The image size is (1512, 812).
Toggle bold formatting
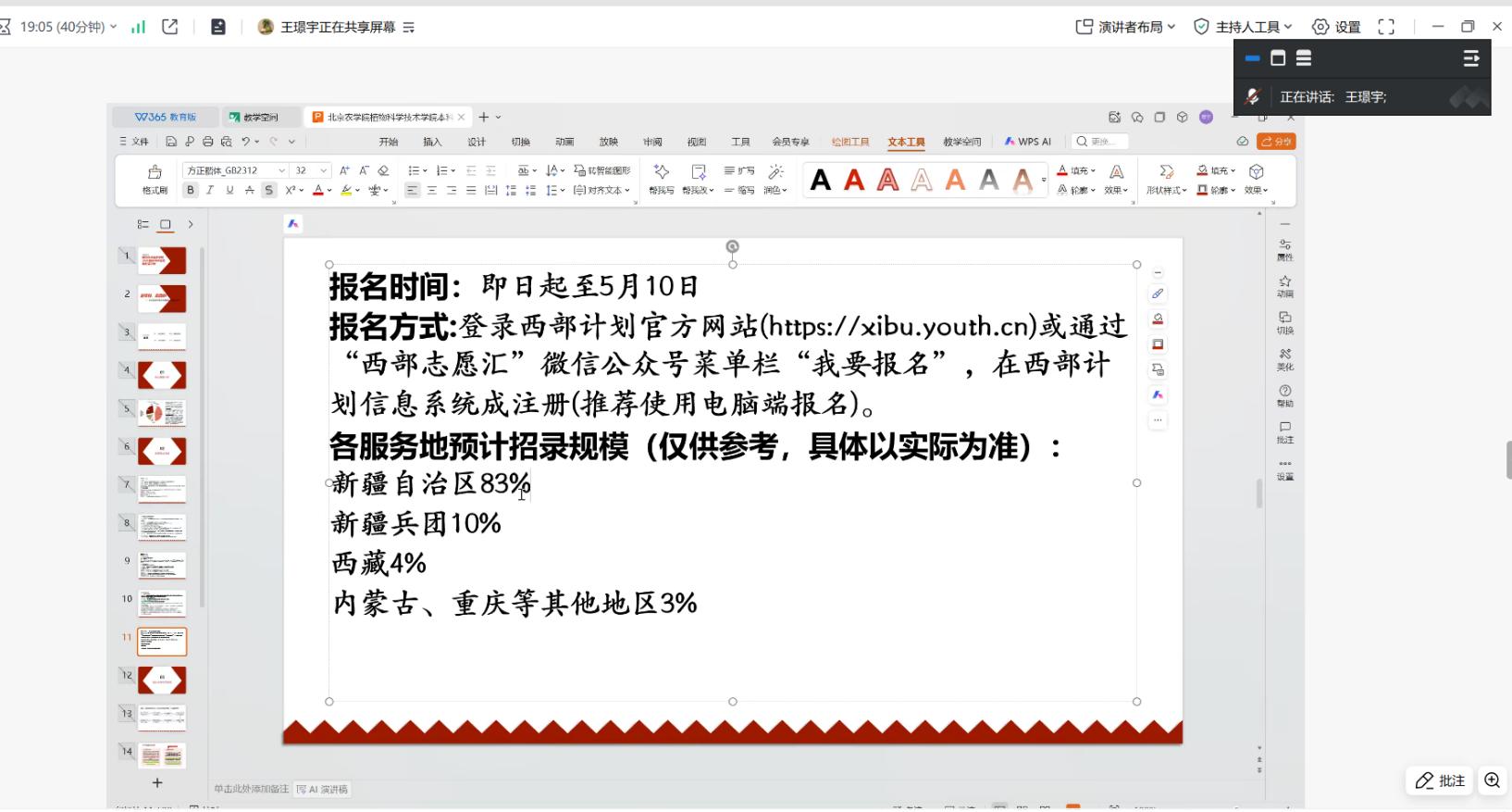[191, 190]
